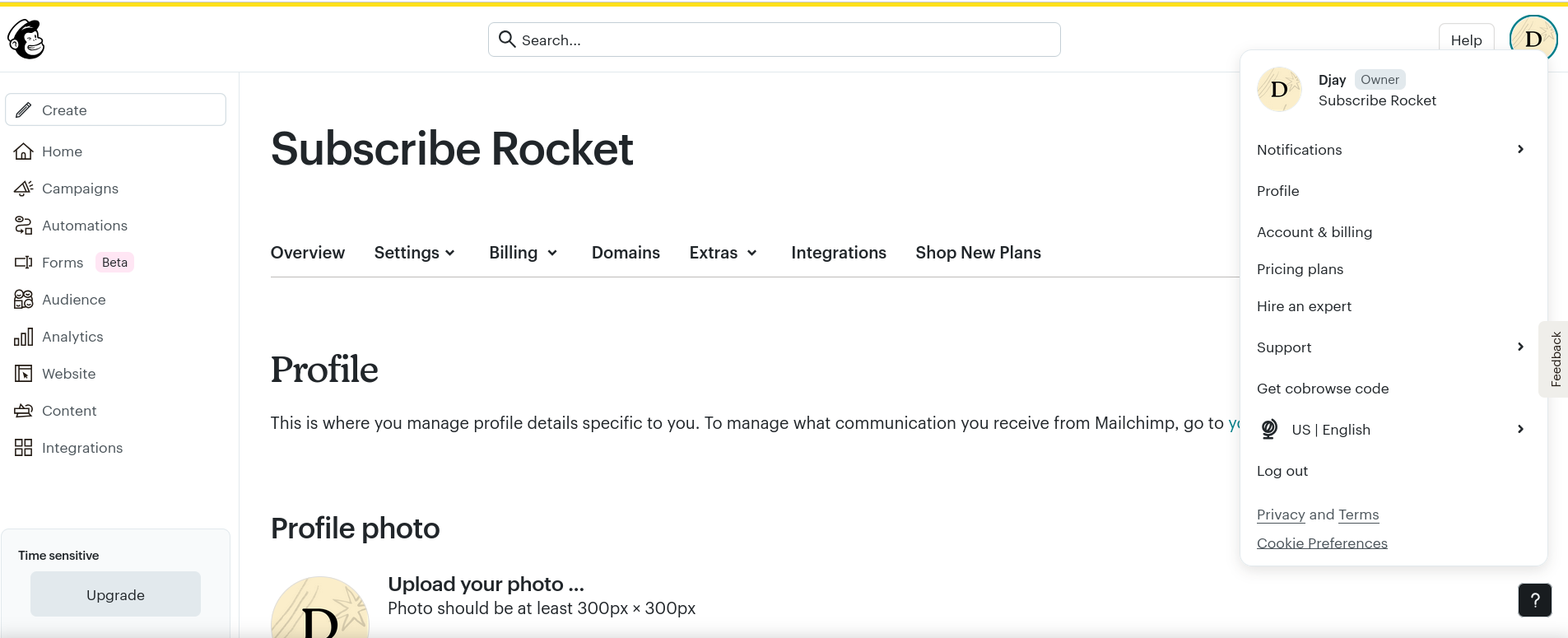Screen dimensions: 1568x638
Task: Click the Subscribe Rocket account name in menu
Action: pos(1377,100)
